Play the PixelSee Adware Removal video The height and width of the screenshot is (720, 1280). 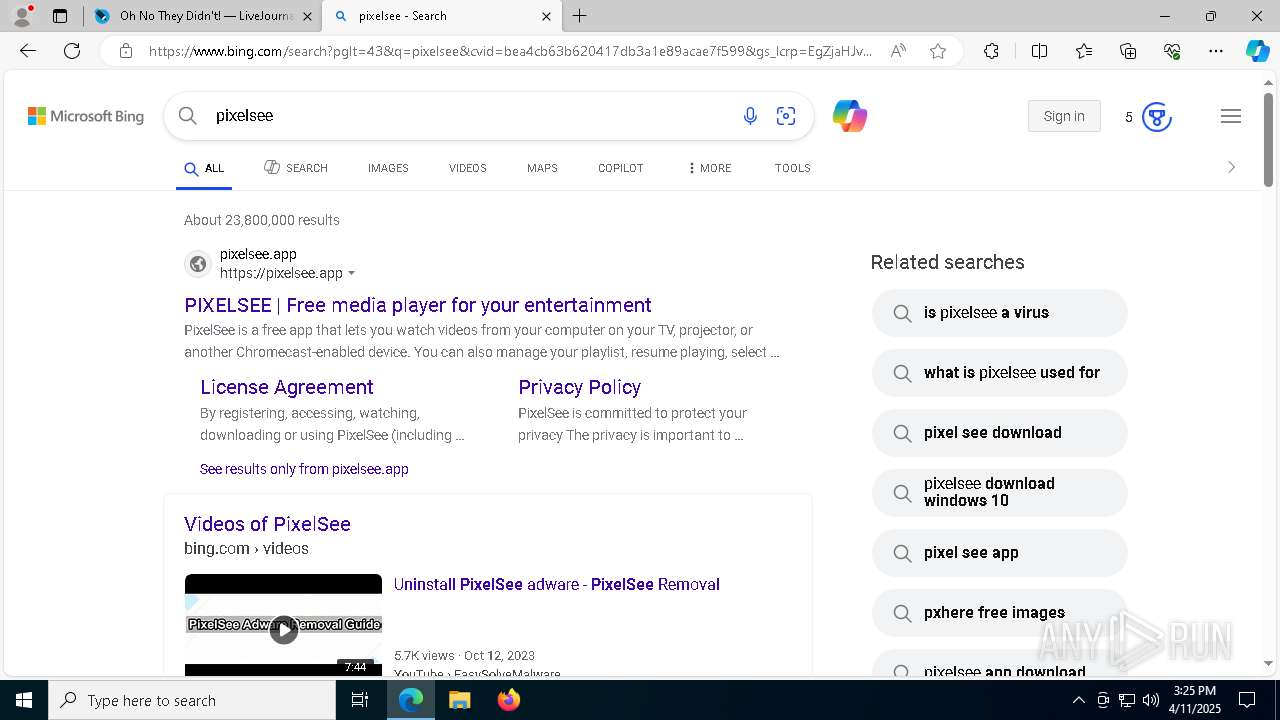284,629
